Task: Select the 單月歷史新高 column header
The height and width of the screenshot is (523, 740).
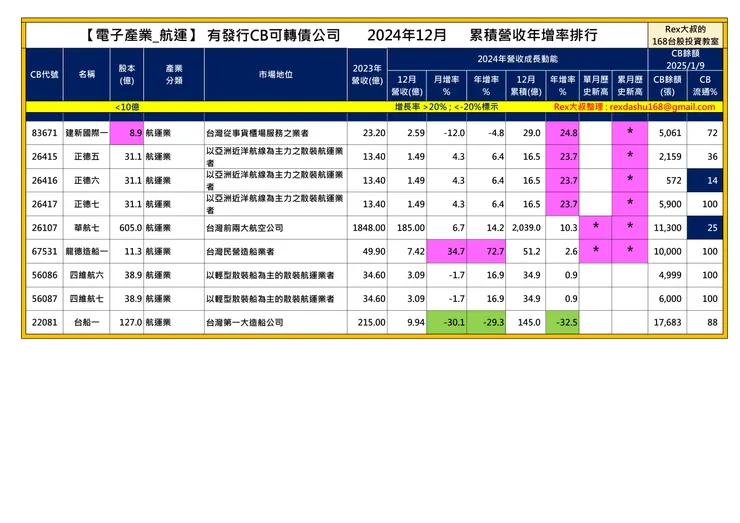Action: (596, 85)
